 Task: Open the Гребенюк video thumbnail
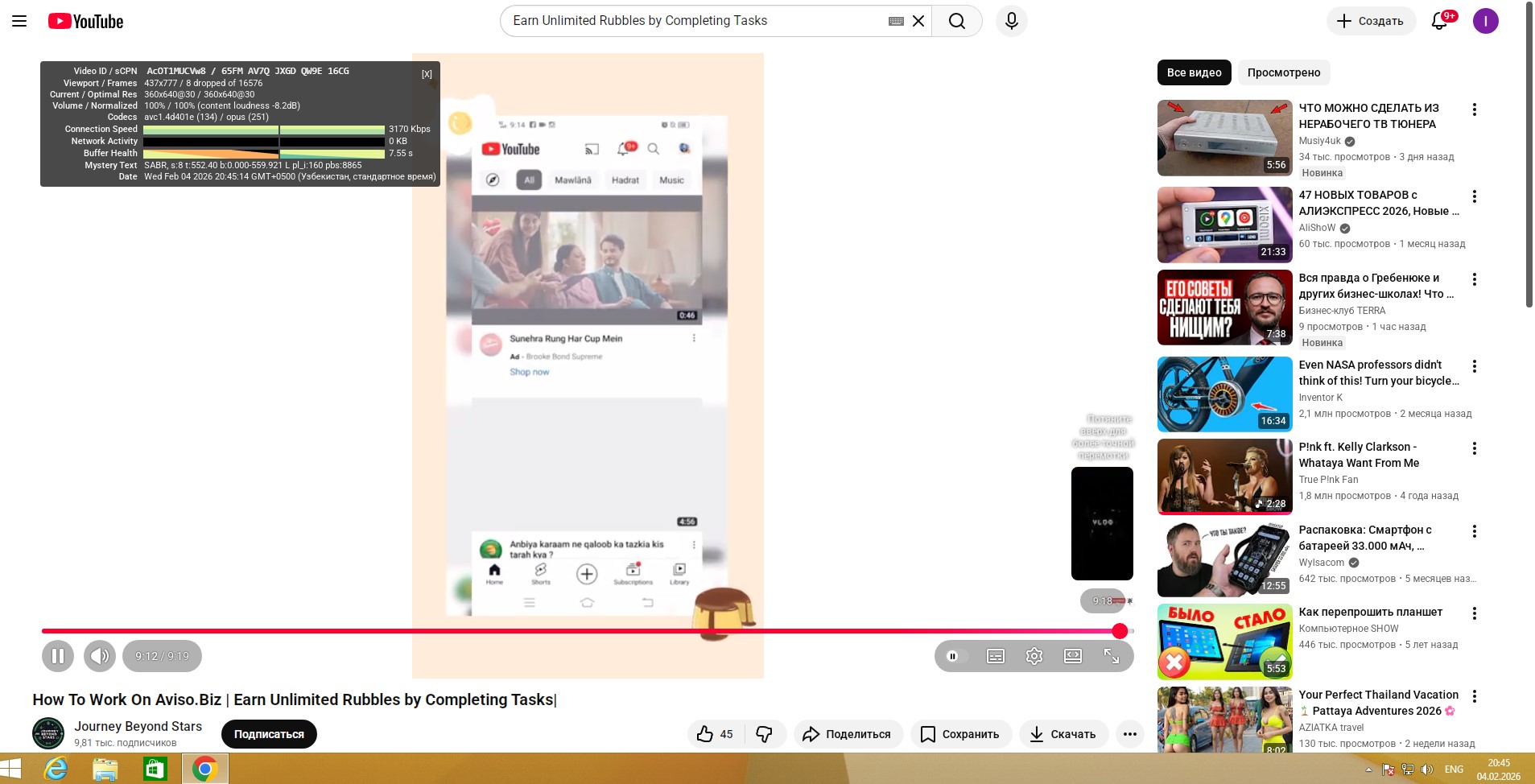coord(1225,307)
